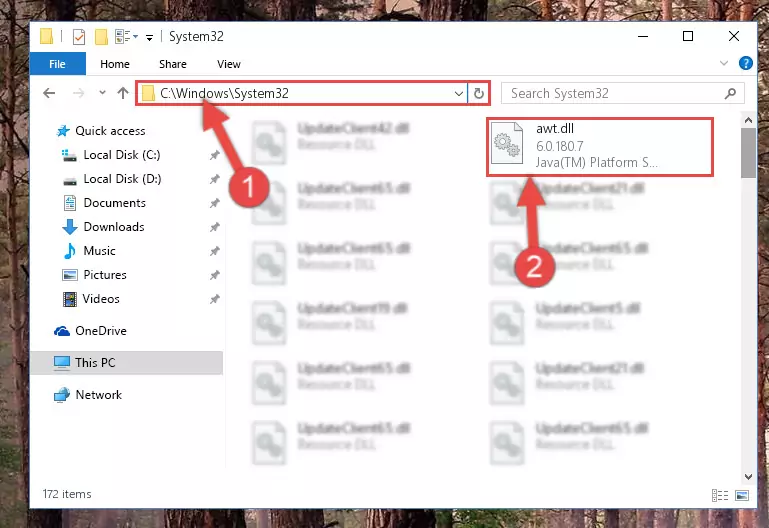Open the Share ribbon tab
Viewport: 769px width, 528px height.
pyautogui.click(x=173, y=64)
